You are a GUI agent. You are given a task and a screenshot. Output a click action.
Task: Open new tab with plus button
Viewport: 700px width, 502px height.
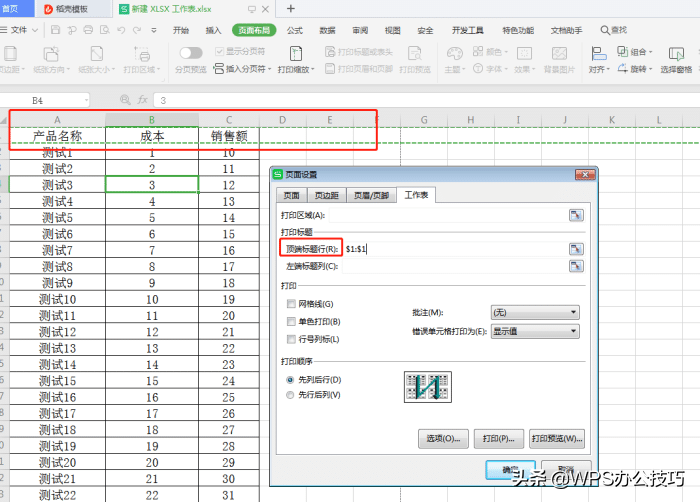(291, 8)
